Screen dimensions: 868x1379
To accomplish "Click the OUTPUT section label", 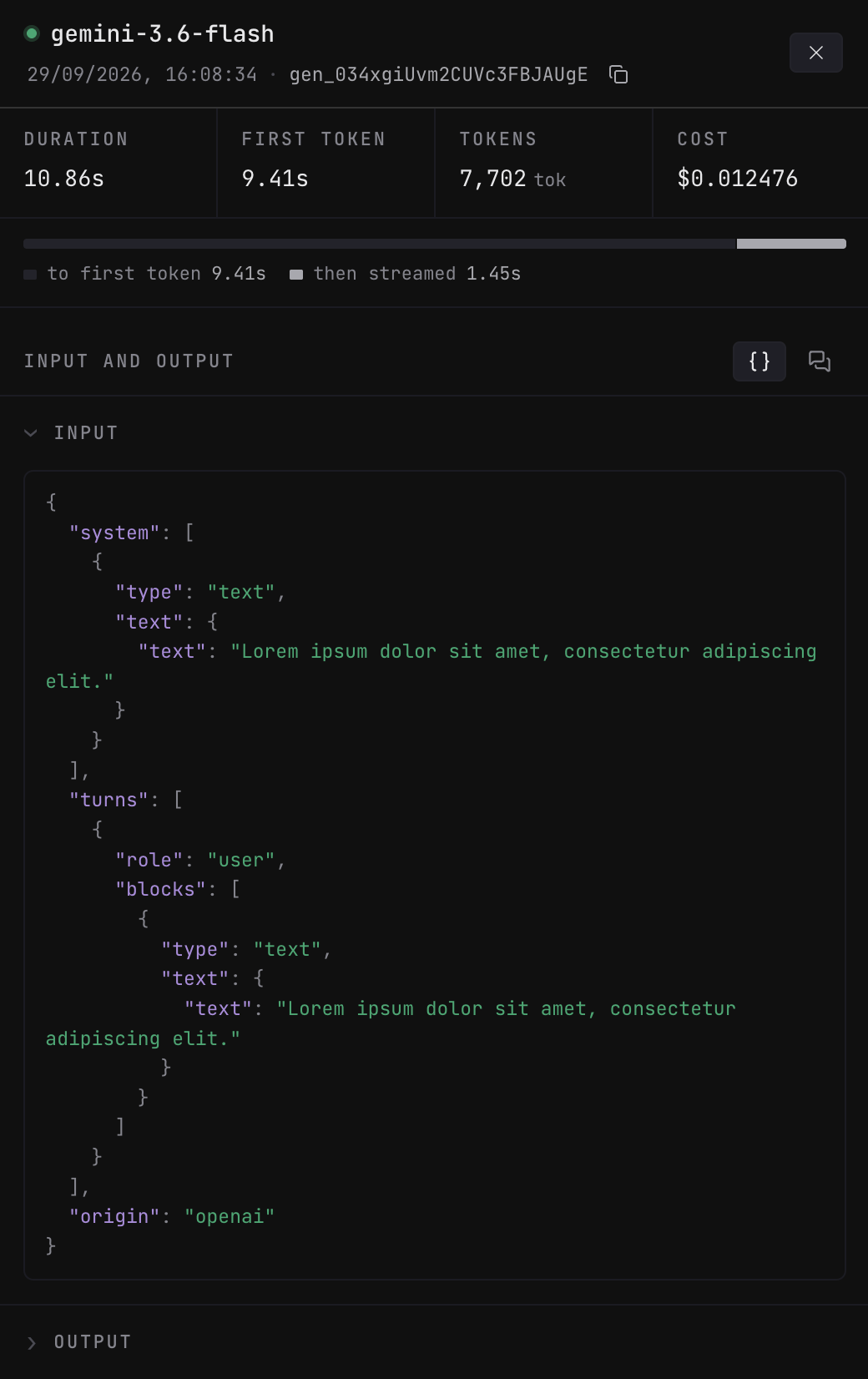I will 93,1342.
